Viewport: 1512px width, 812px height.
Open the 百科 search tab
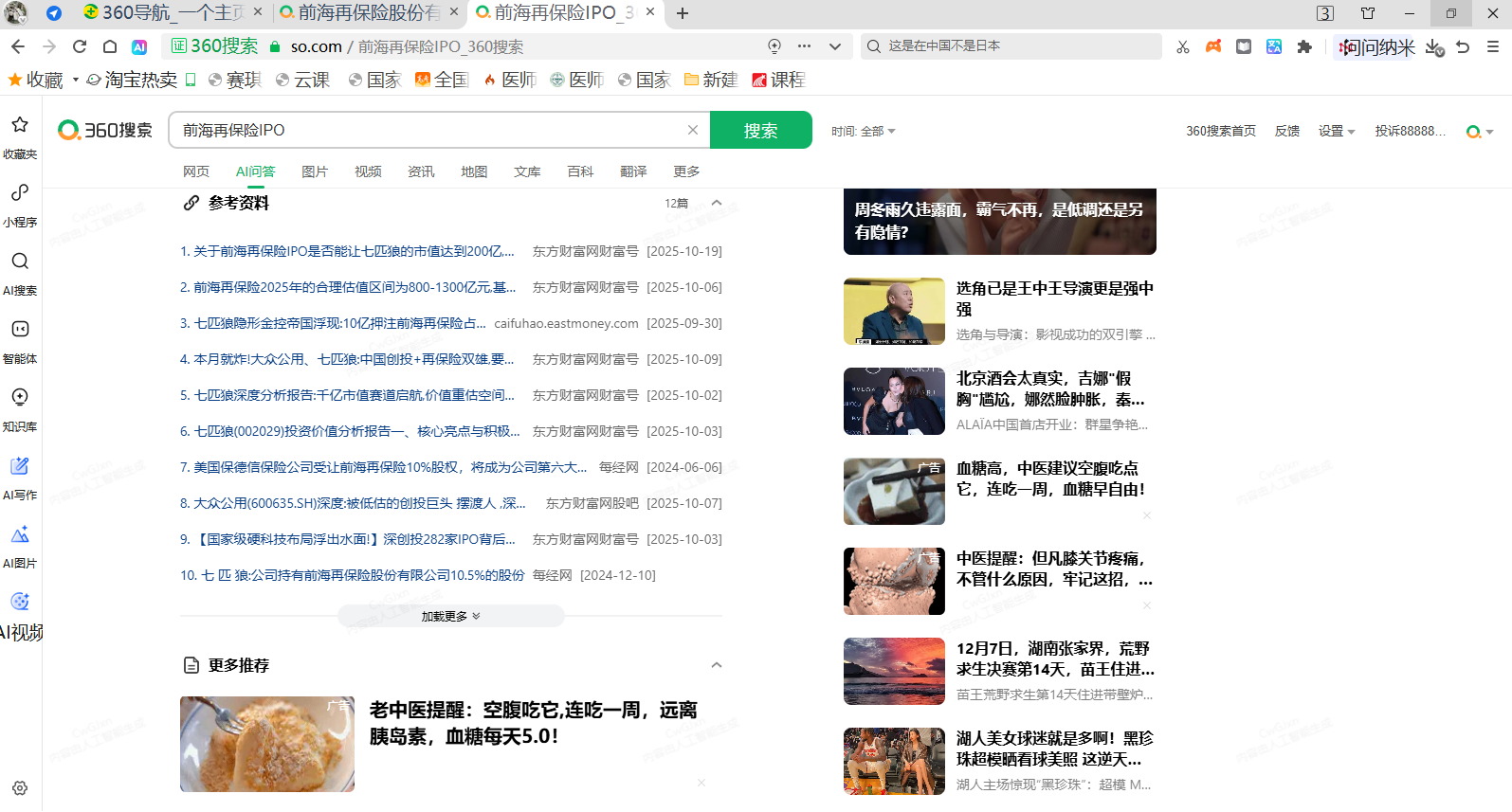580,171
